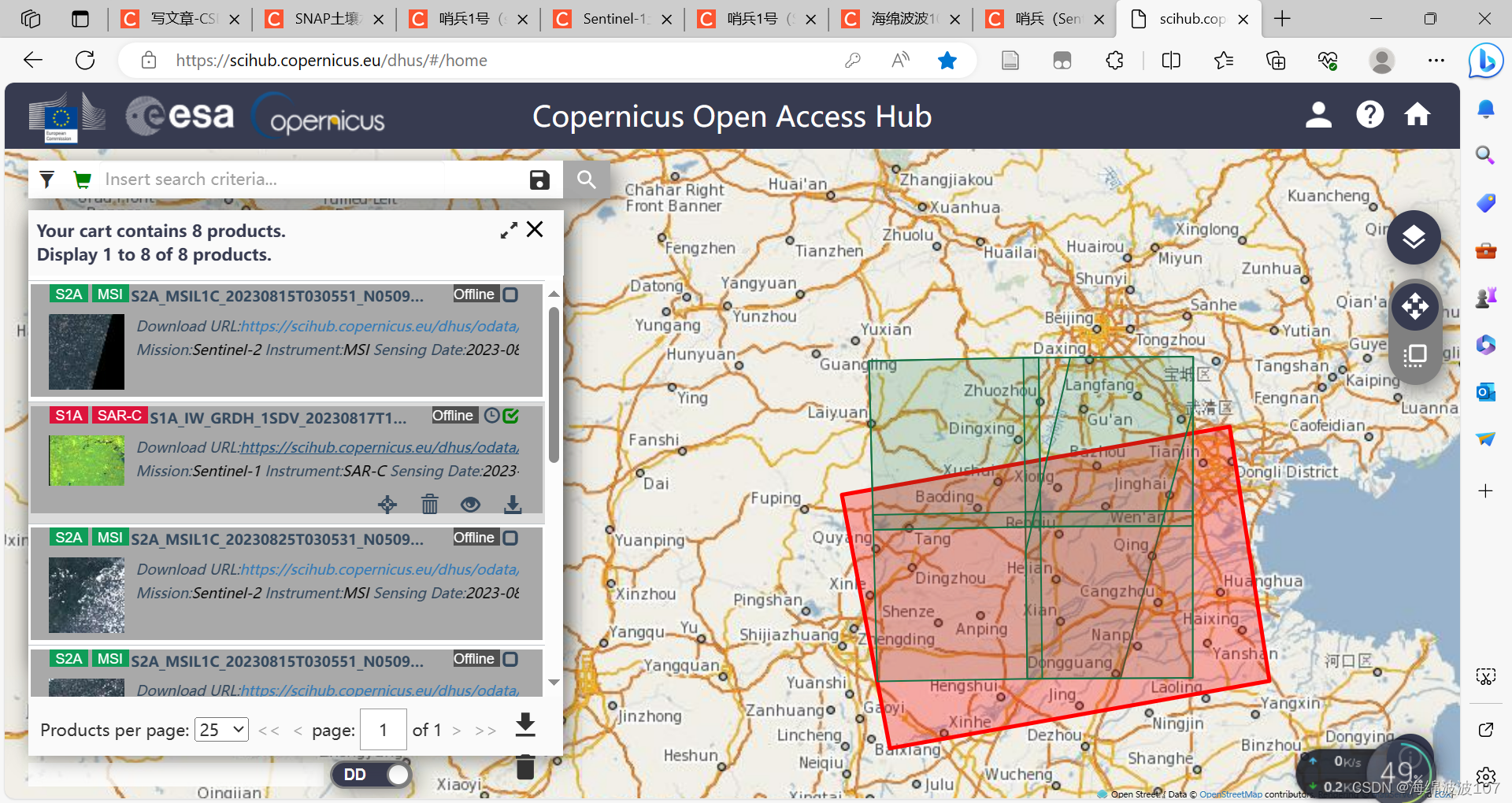
Task: Click the clock icon on S1A row
Action: 491,416
